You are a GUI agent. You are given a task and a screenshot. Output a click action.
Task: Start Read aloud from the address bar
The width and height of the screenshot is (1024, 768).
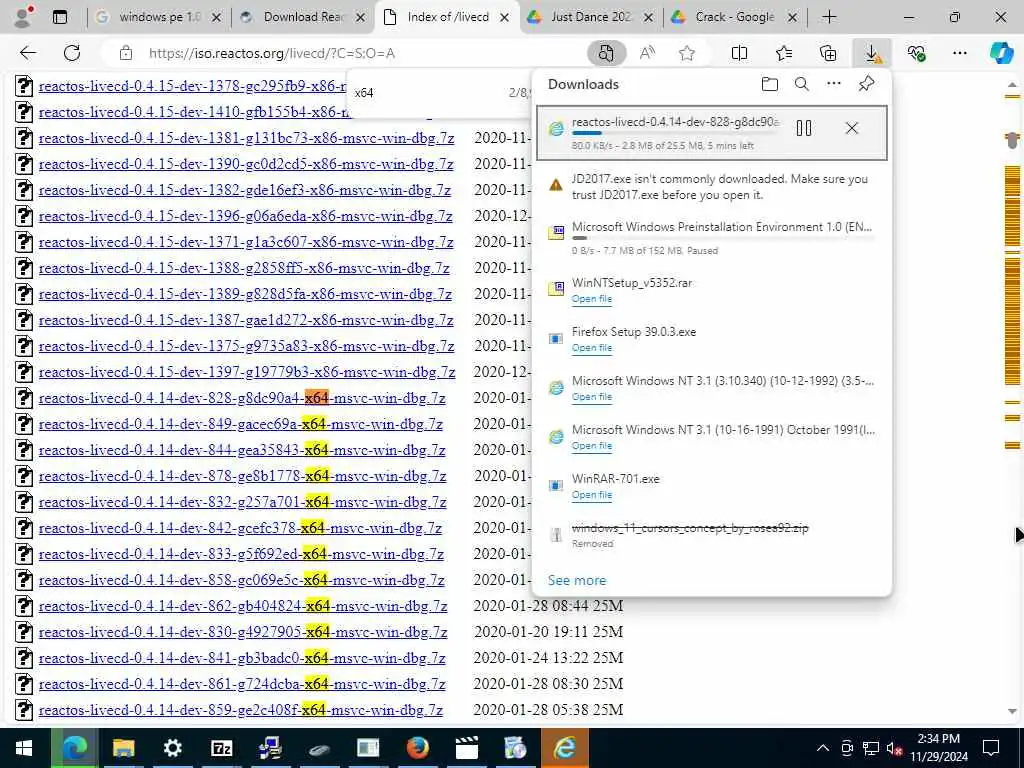[647, 53]
